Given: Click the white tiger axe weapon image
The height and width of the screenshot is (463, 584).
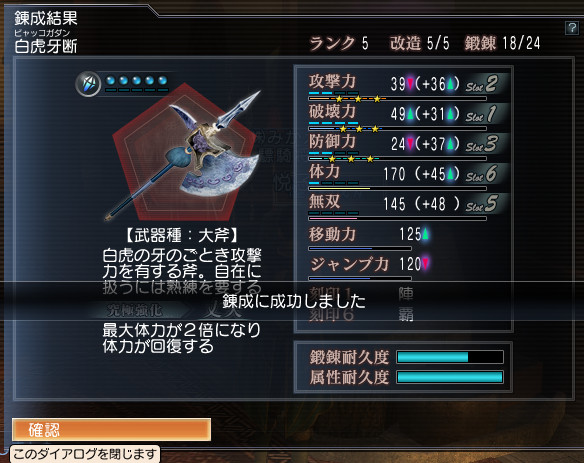Looking at the screenshot, I should [184, 155].
